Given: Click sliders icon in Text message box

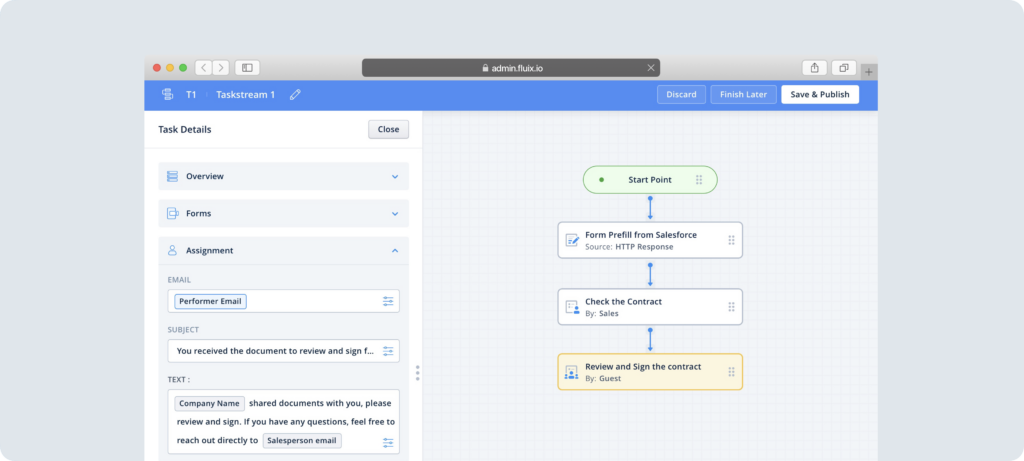Looking at the screenshot, I should [388, 442].
